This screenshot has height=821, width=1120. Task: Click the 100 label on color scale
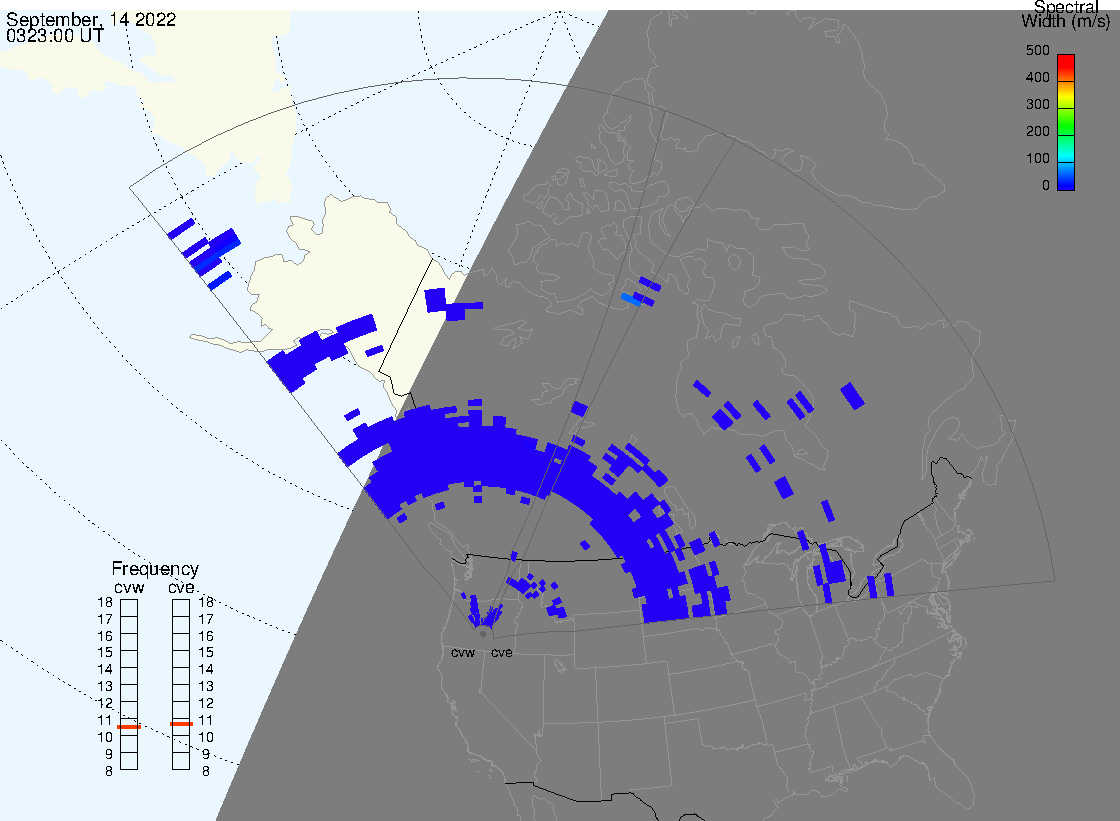click(1037, 159)
